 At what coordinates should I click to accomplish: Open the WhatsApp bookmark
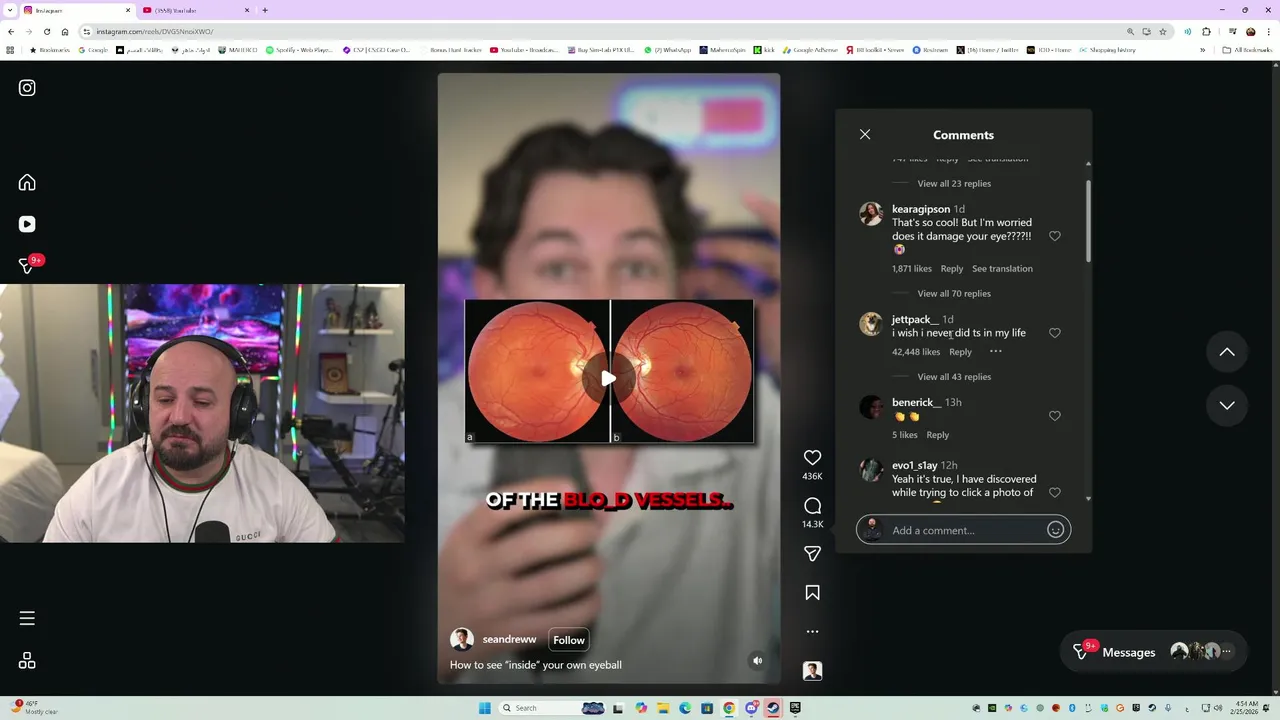(x=667, y=50)
